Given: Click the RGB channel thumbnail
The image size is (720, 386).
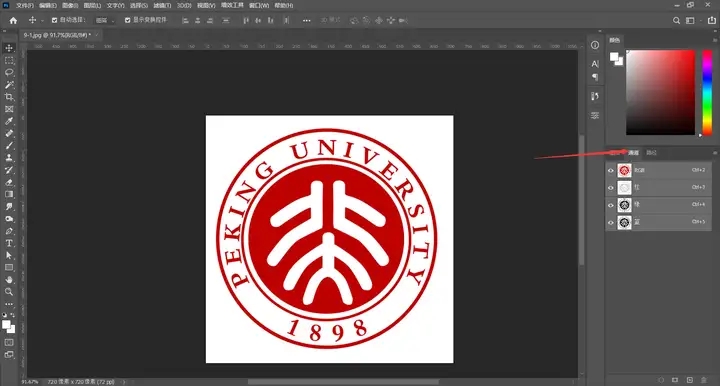Looking at the screenshot, I should click(x=624, y=171).
